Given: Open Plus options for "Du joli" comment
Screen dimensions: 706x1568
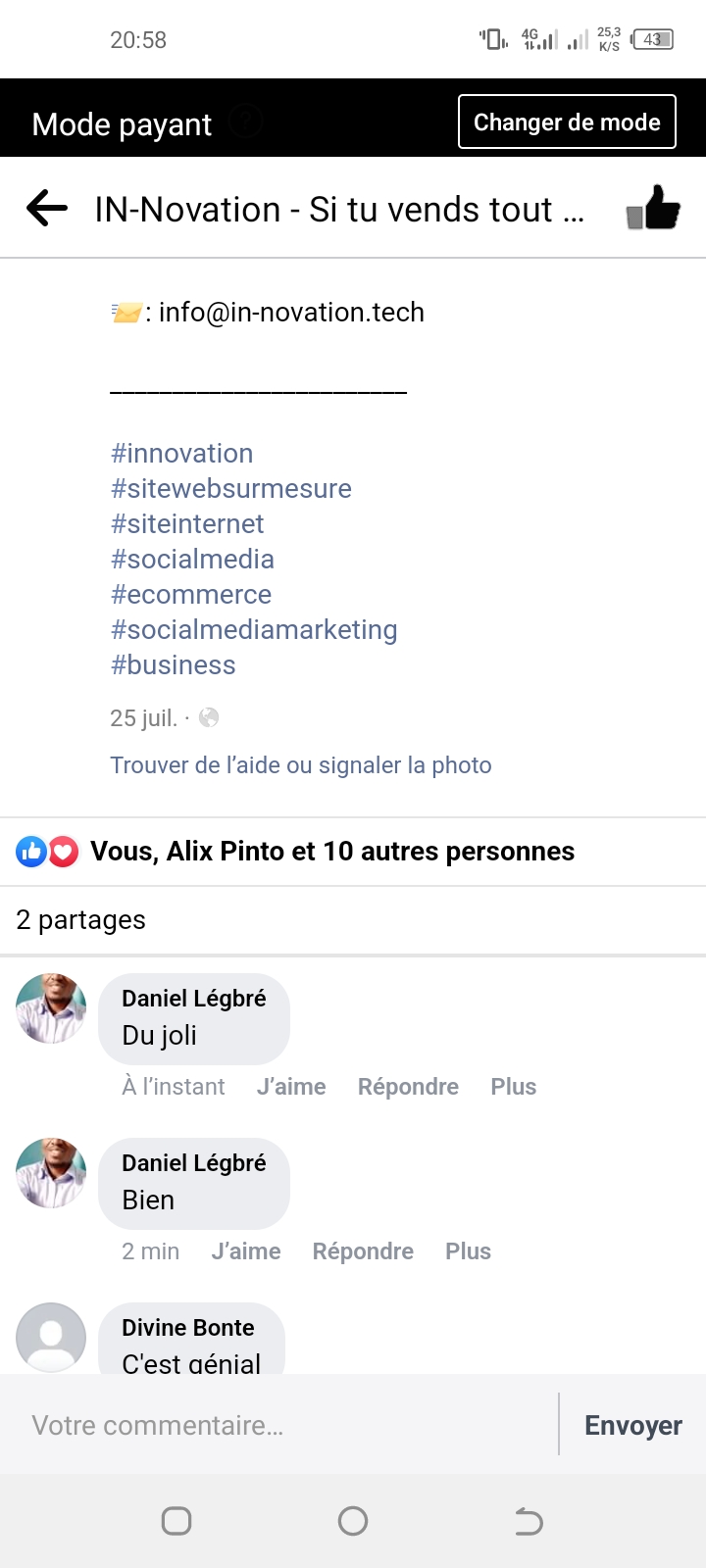Looking at the screenshot, I should pyautogui.click(x=513, y=1087).
